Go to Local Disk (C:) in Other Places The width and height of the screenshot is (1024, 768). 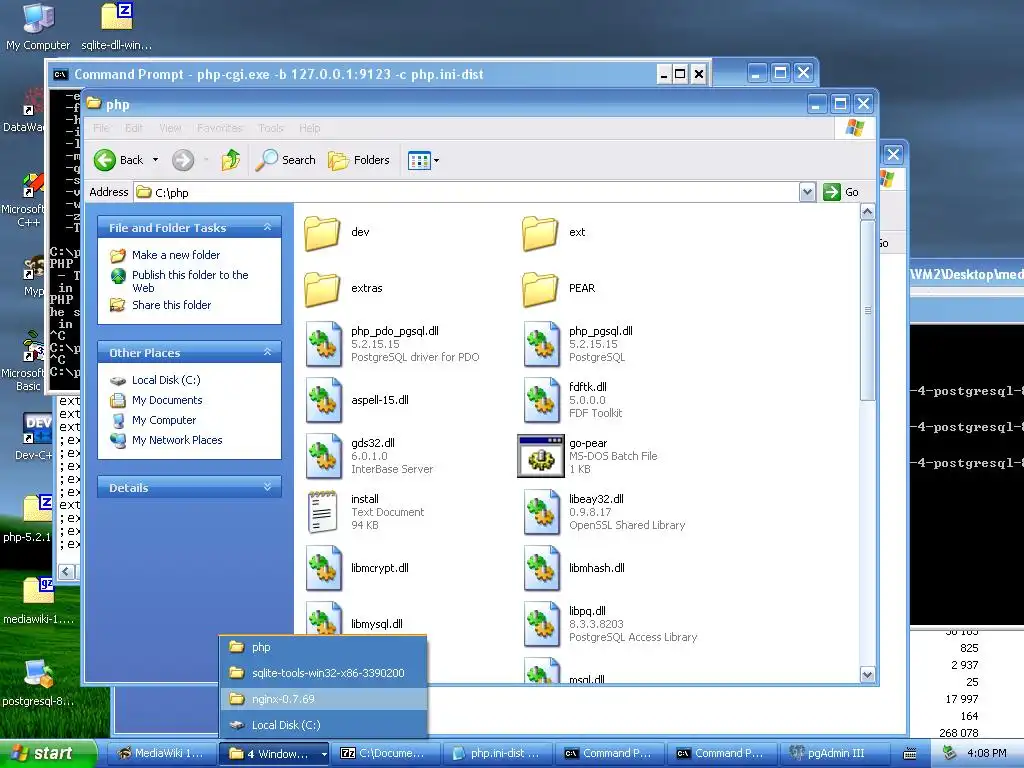166,380
